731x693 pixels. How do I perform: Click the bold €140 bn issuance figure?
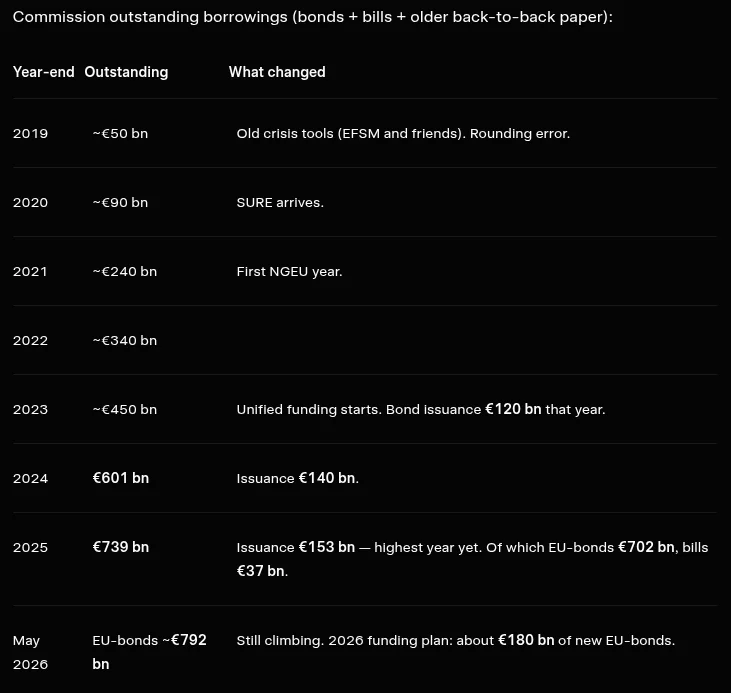click(x=327, y=478)
